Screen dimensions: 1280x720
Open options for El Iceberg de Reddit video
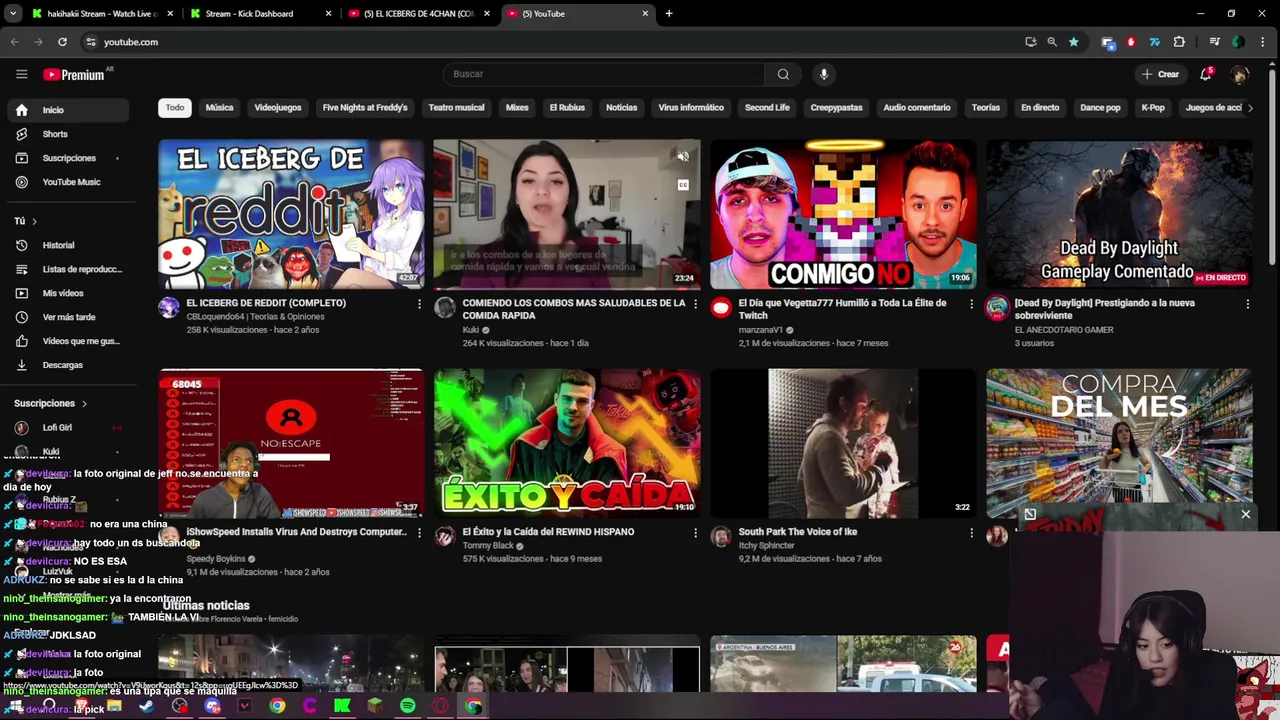pyautogui.click(x=419, y=304)
